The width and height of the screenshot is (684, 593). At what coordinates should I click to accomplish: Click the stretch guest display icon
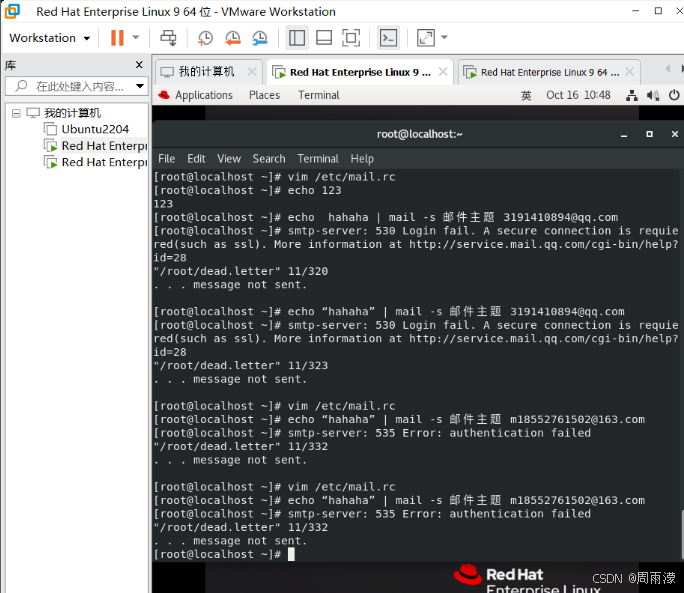tap(426, 38)
